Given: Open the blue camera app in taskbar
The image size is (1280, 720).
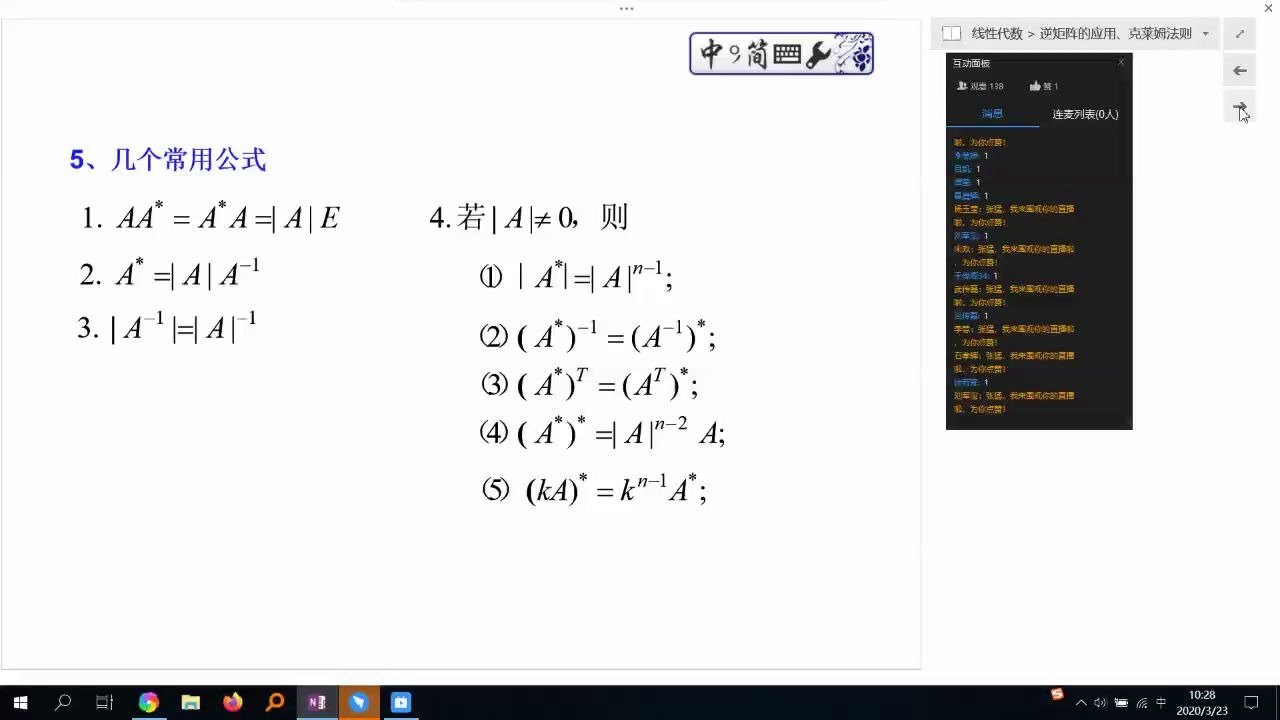Looking at the screenshot, I should (x=401, y=702).
